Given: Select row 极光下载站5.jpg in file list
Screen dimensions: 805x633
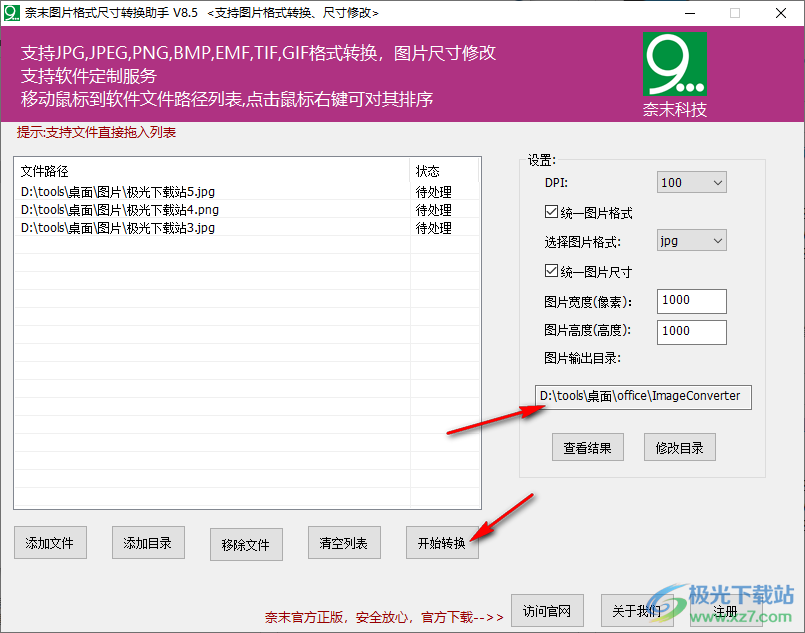Looking at the screenshot, I should (247, 192).
